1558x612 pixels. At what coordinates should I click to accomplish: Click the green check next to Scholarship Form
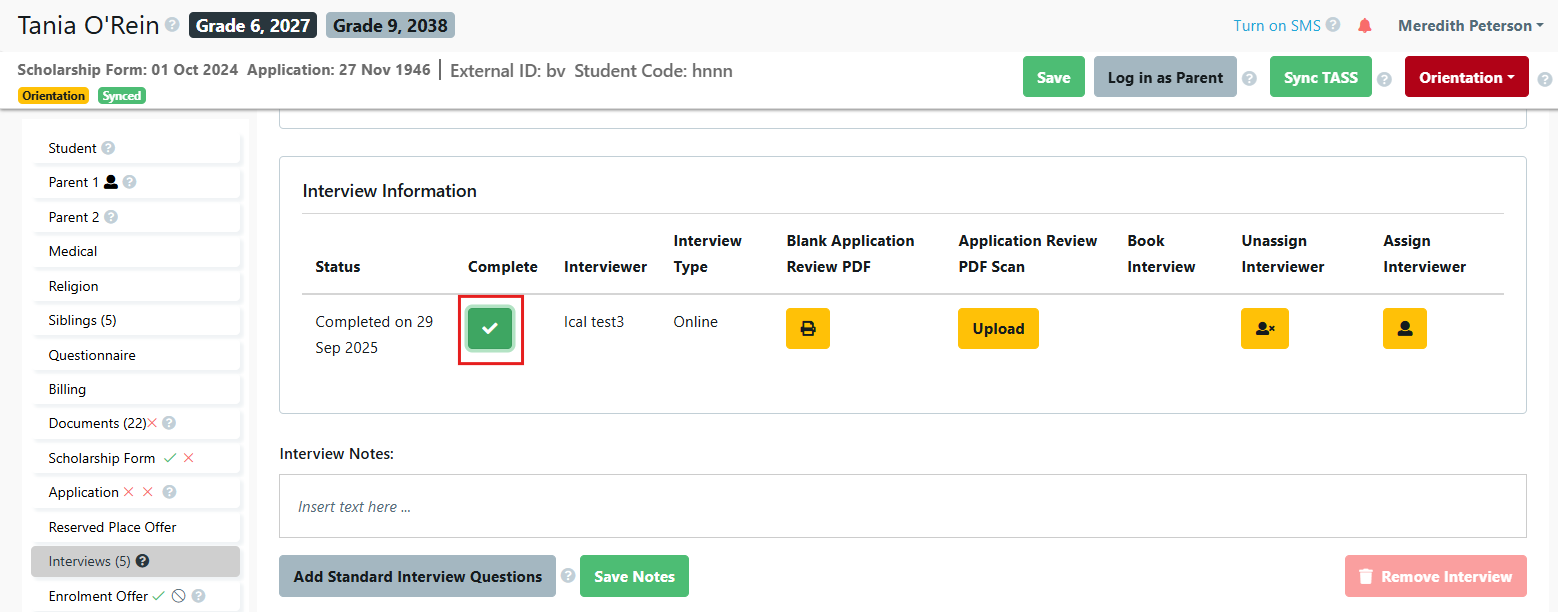[169, 458]
